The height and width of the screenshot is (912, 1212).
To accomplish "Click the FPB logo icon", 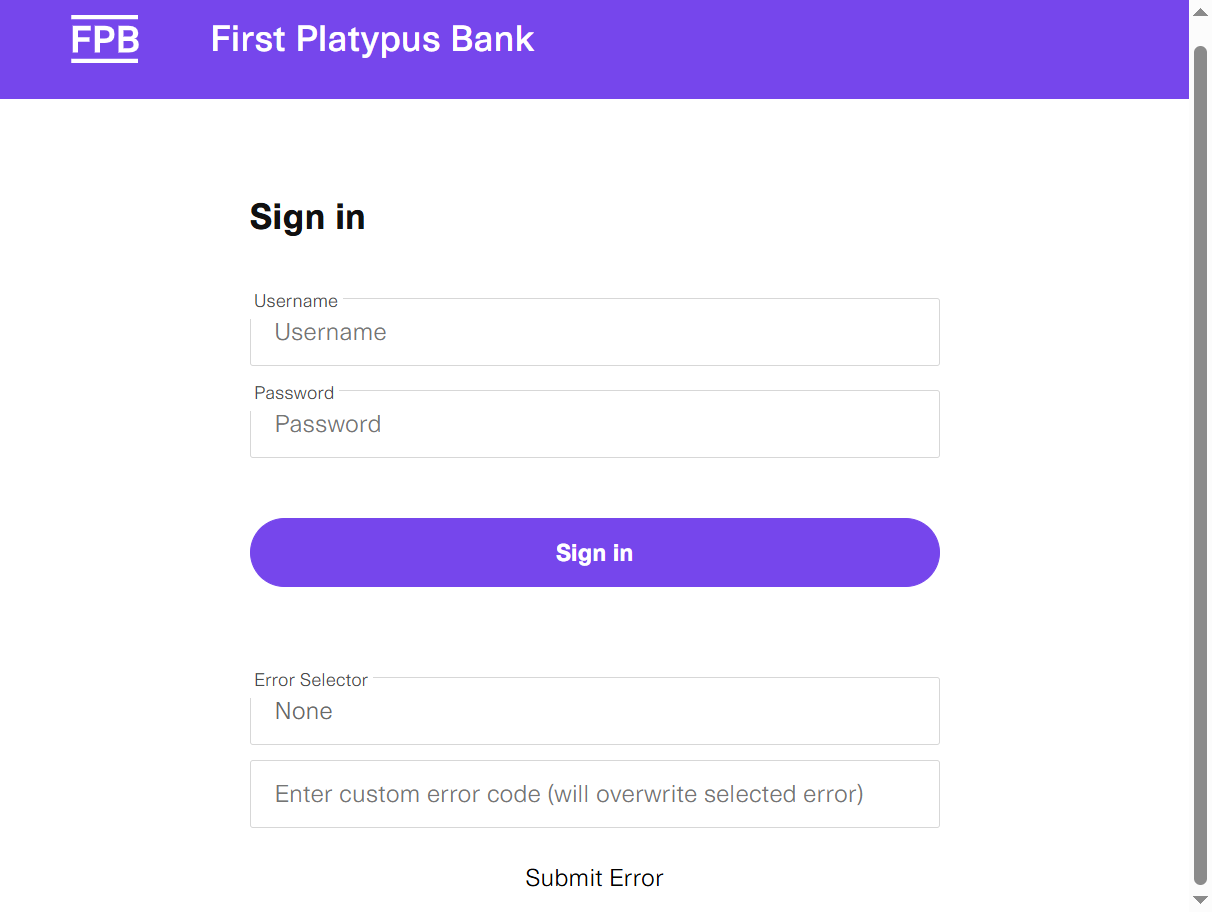I will point(104,40).
